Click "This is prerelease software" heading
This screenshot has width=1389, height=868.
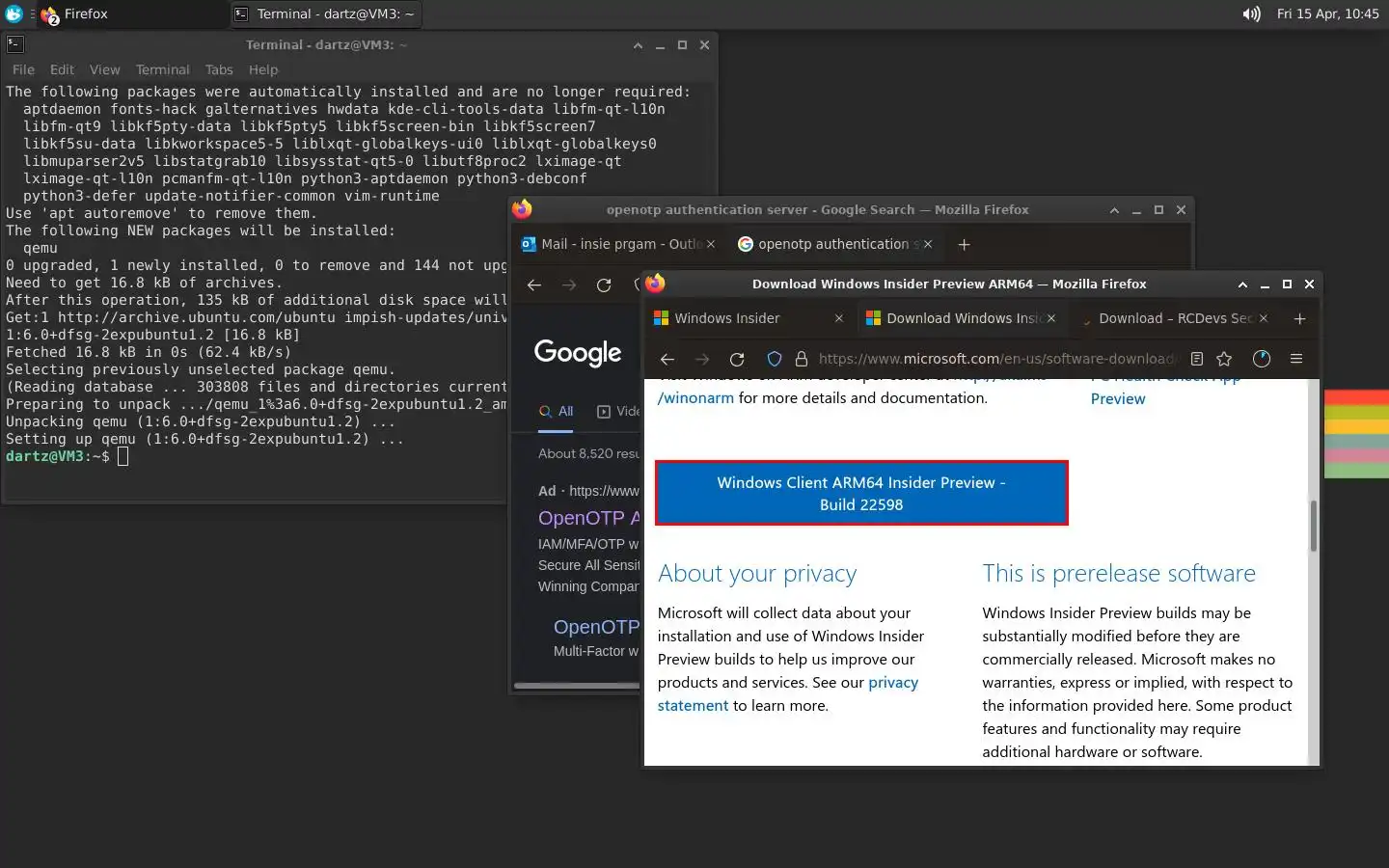pos(1119,574)
